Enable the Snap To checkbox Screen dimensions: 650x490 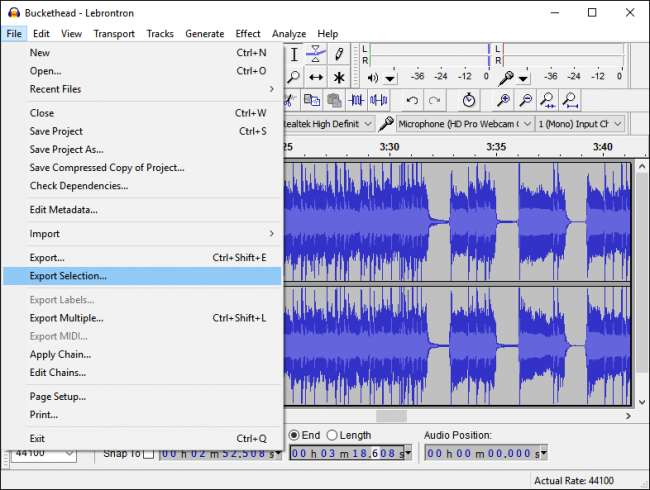click(x=148, y=454)
